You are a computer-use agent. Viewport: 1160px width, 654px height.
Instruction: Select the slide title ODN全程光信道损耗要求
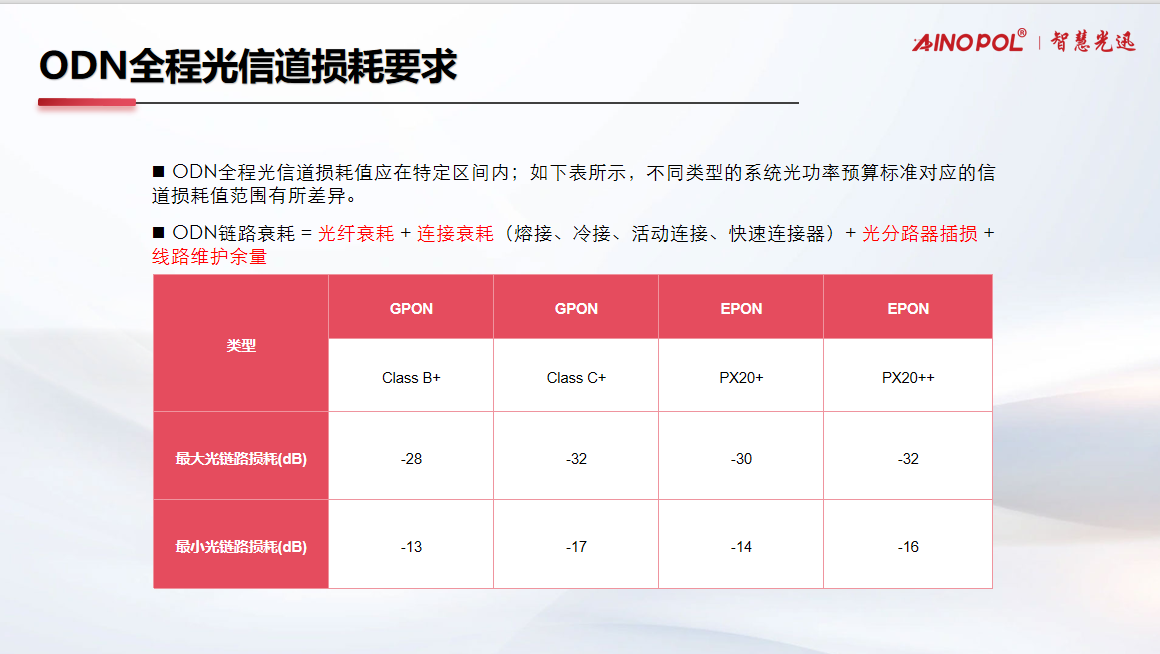248,66
